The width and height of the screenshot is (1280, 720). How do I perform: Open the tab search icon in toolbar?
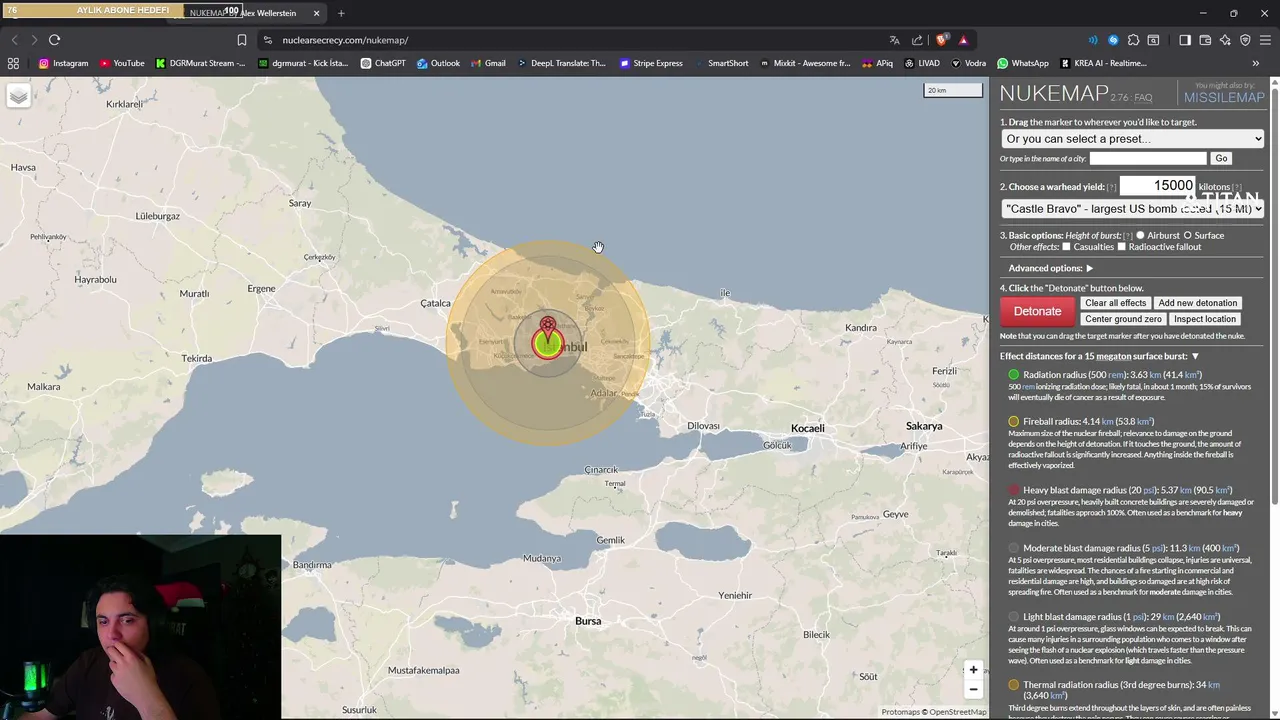(1153, 40)
